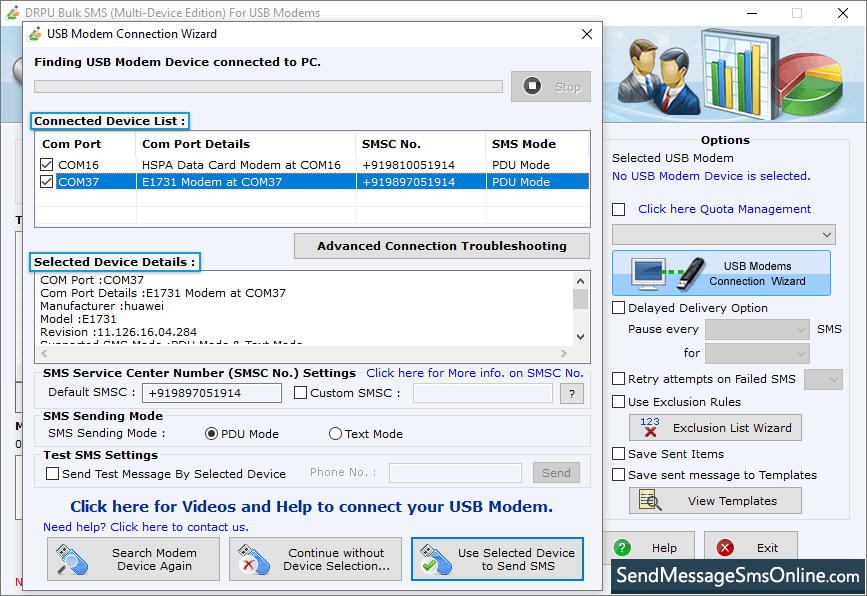The image size is (867, 596).
Task: Click the bar chart banner graphic
Action: [741, 75]
